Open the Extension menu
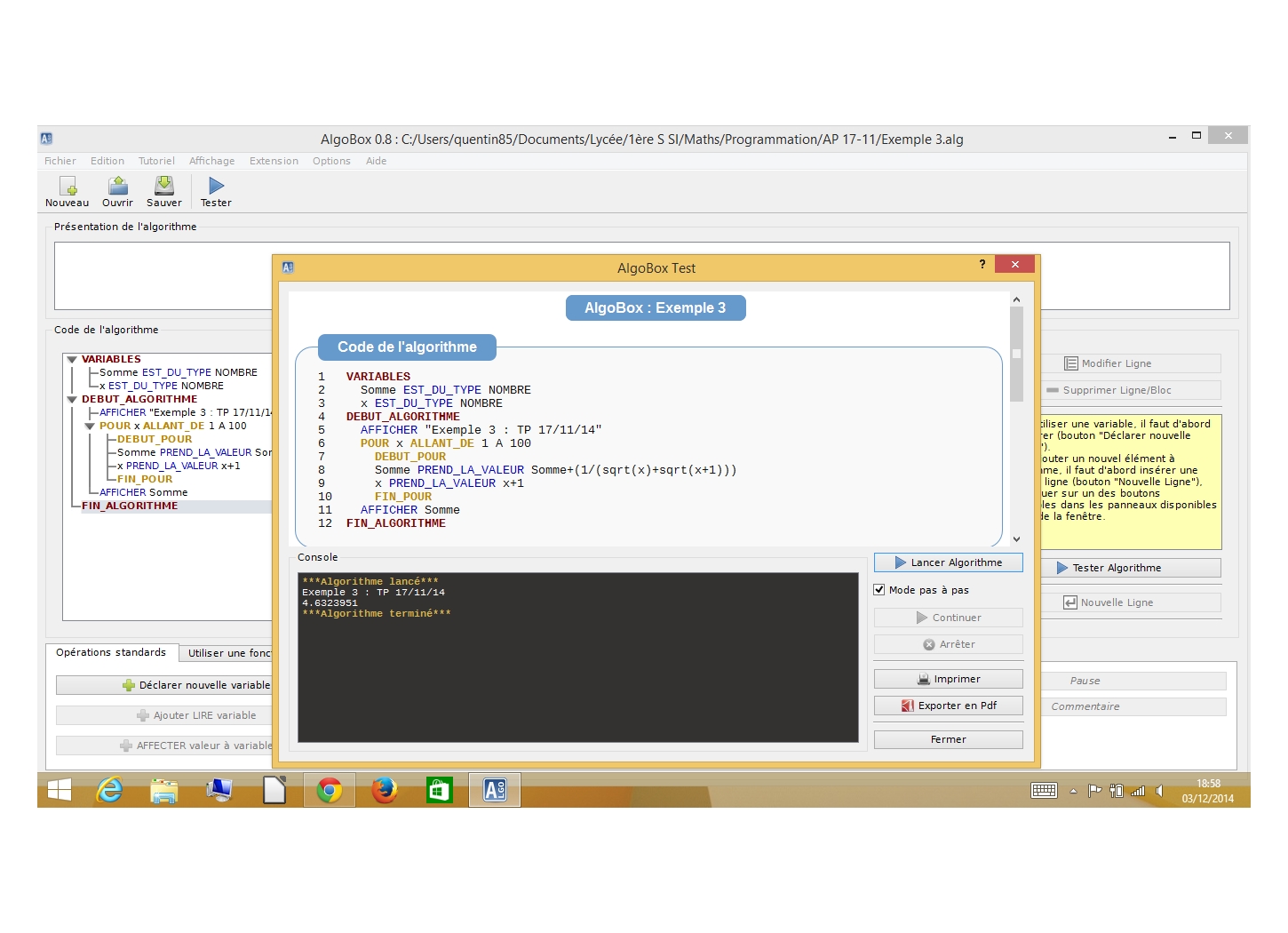This screenshot has width=1288, height=933. tap(274, 161)
